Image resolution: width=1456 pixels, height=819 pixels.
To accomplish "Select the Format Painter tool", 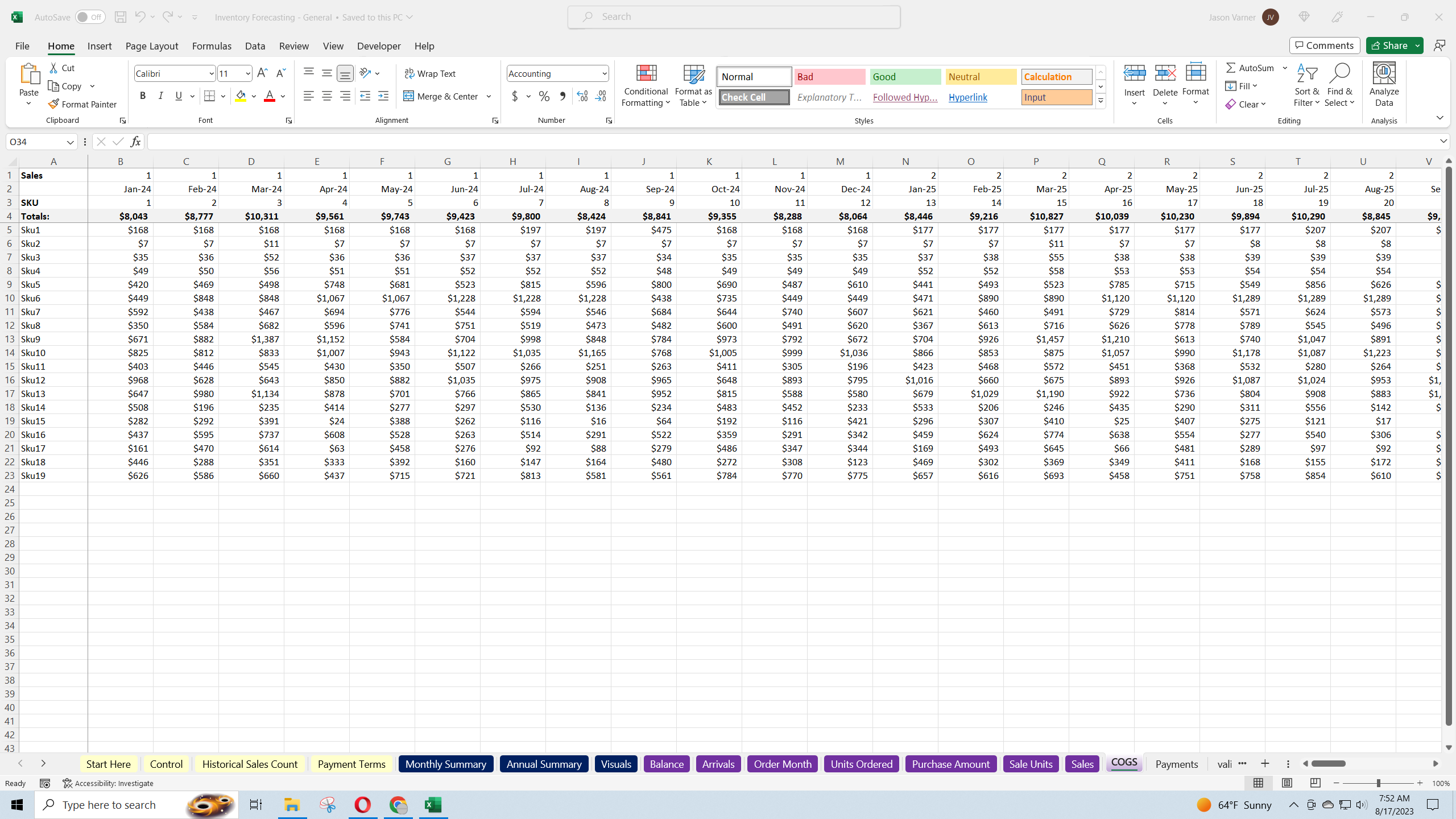I will pyautogui.click(x=83, y=104).
